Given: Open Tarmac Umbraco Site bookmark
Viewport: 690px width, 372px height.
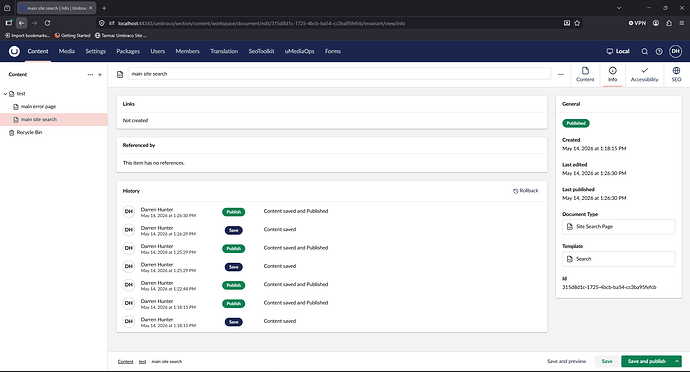Looking at the screenshot, I should click(121, 36).
